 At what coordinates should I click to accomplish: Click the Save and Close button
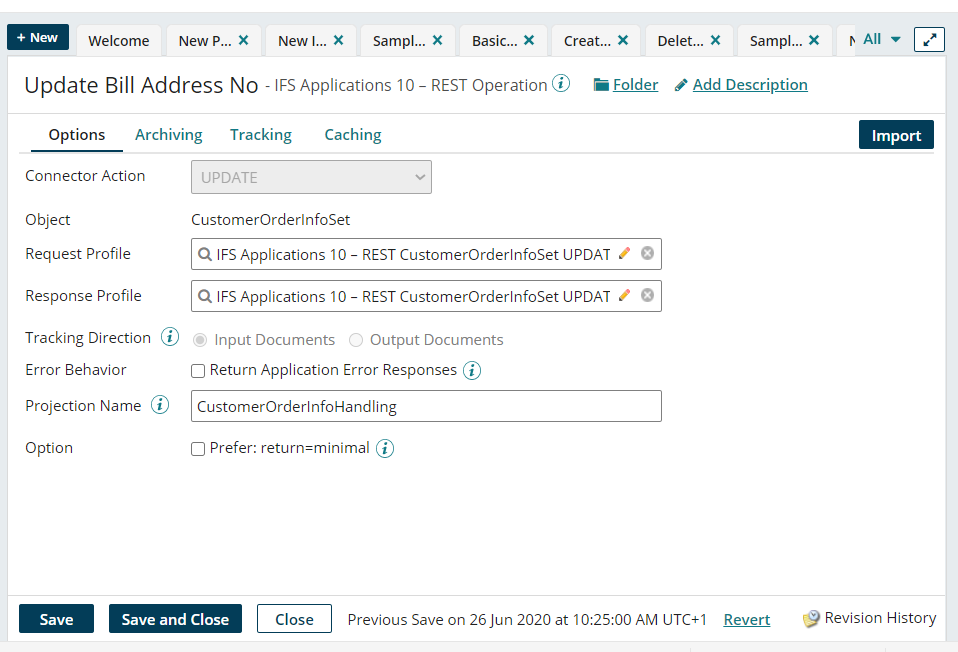tap(175, 618)
